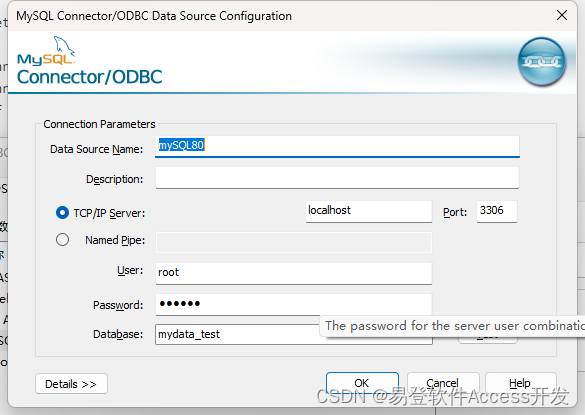Expand the Details >> section
This screenshot has width=585, height=415.
click(x=71, y=384)
